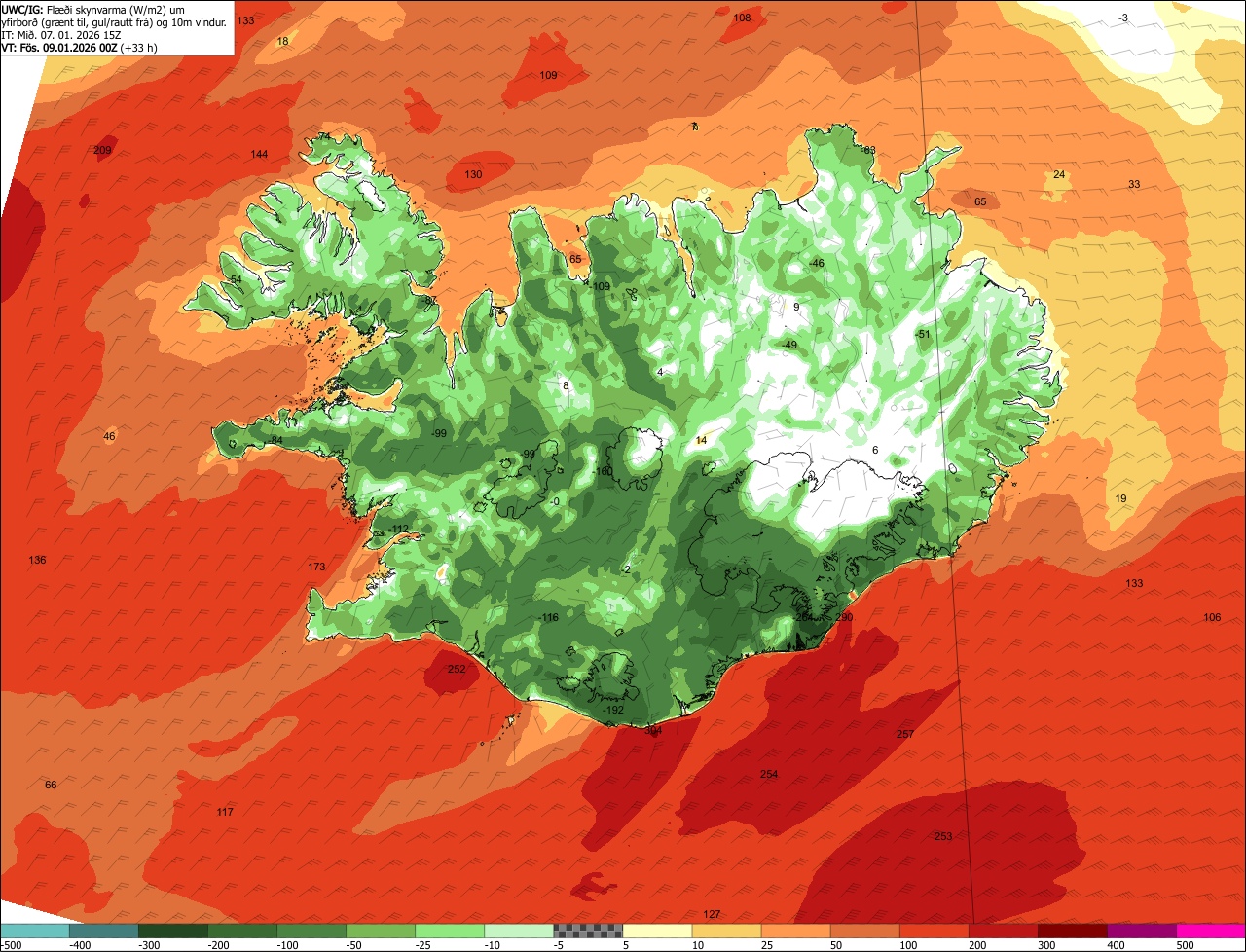The width and height of the screenshot is (1246, 952).
Task: Select the pale yellow 5 to 10 swatch
Action: 657,930
